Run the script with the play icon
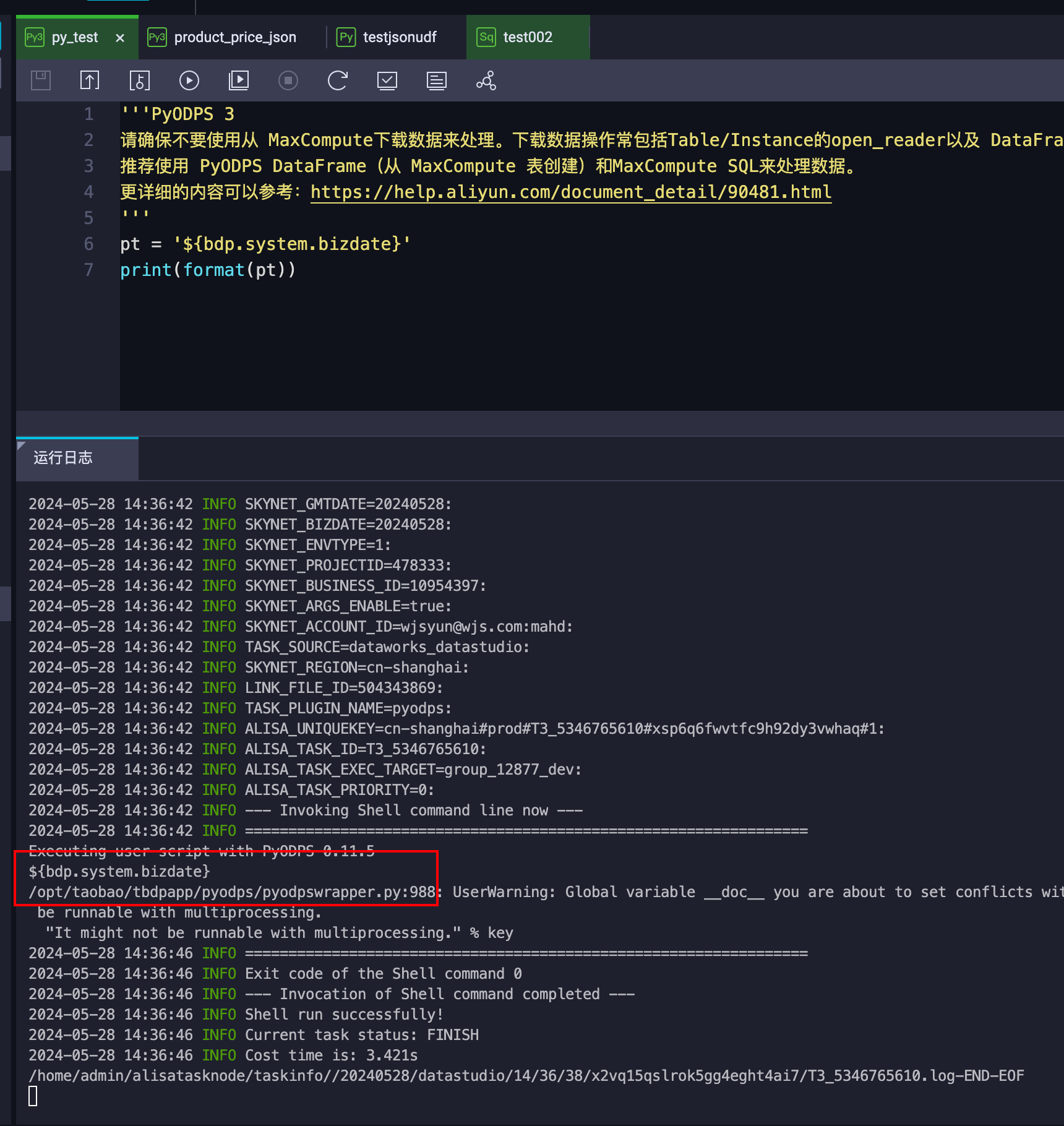Viewport: 1064px width, 1126px height. pyautogui.click(x=189, y=80)
